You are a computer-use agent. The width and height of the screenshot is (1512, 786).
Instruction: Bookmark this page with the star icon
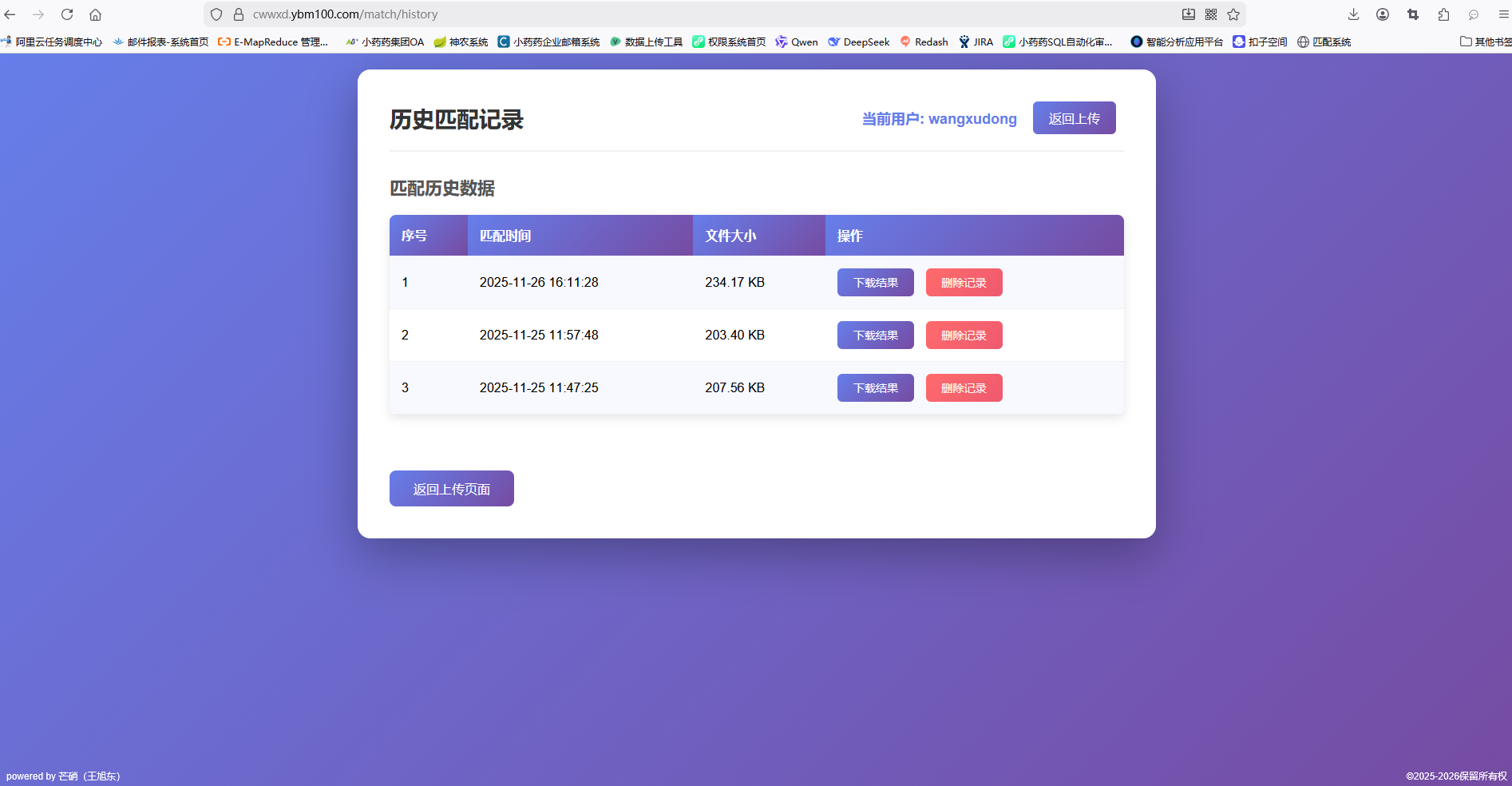coord(1233,14)
